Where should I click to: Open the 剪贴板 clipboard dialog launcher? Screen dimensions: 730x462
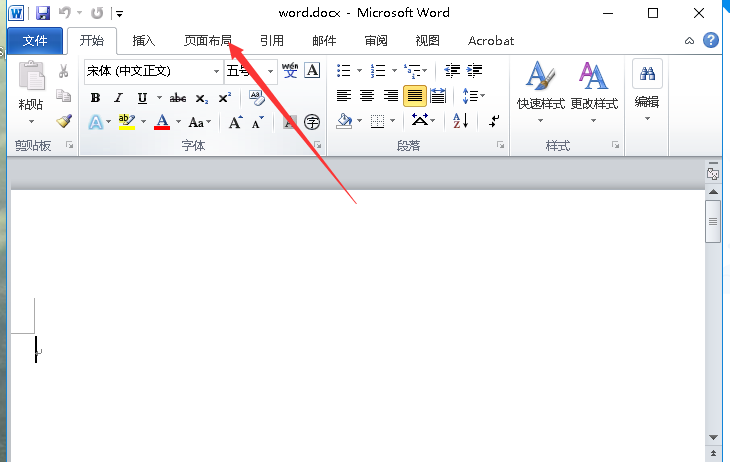coord(69,145)
